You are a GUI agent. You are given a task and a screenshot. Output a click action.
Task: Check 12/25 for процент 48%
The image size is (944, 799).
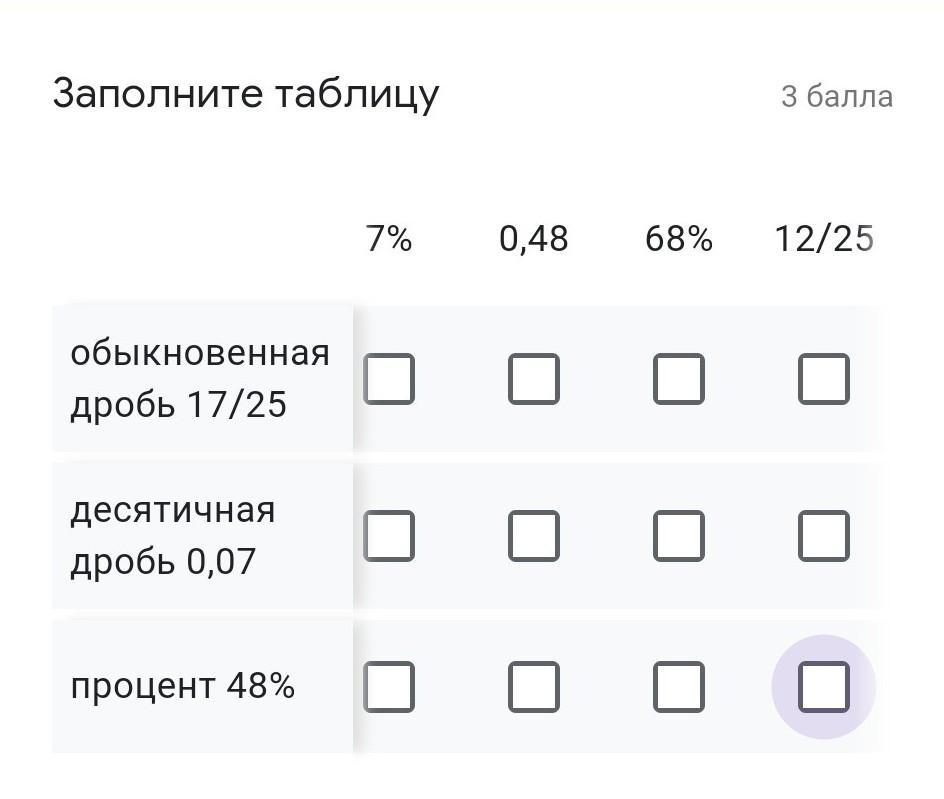pyautogui.click(x=824, y=687)
